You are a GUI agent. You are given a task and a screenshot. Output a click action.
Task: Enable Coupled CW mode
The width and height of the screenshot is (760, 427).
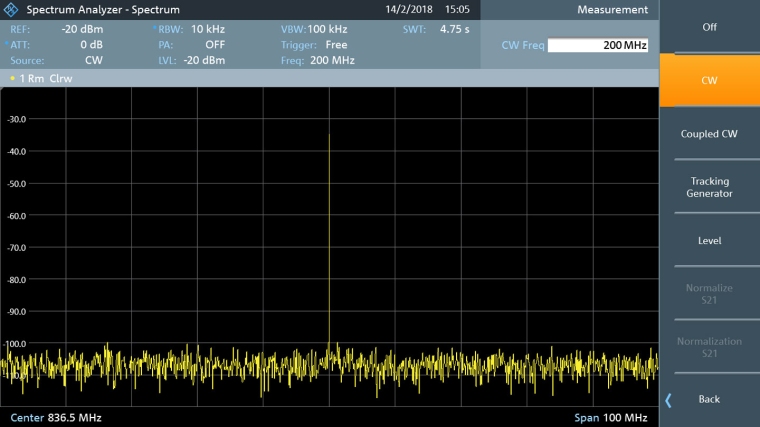[x=709, y=134]
